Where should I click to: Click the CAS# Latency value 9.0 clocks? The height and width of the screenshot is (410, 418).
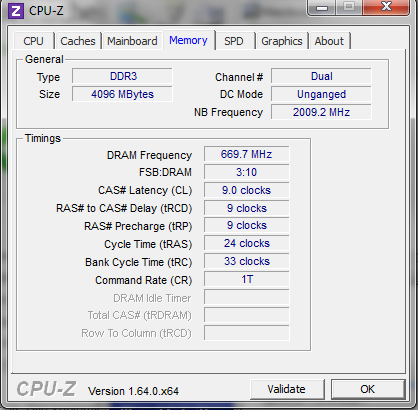coord(247,190)
